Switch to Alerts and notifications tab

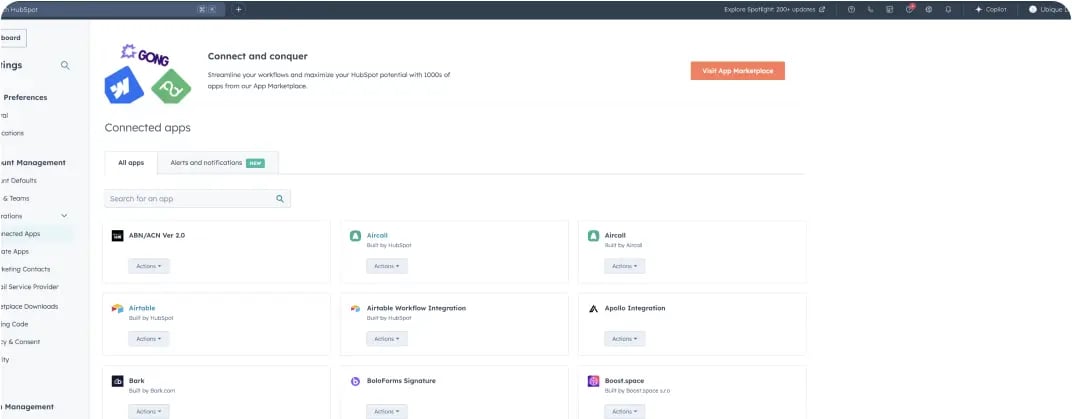pyautogui.click(x=217, y=162)
